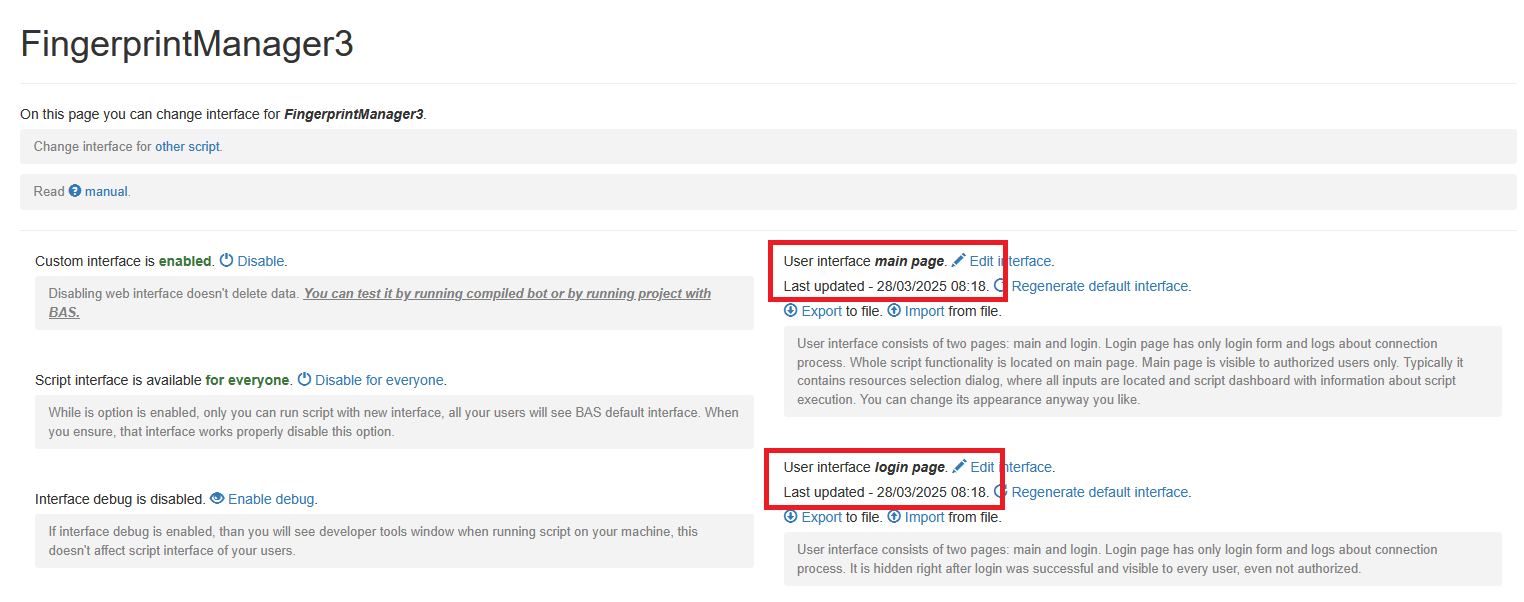Click the power icon next to Disable custom interface
Screen dimensions: 1524x602
(226, 260)
